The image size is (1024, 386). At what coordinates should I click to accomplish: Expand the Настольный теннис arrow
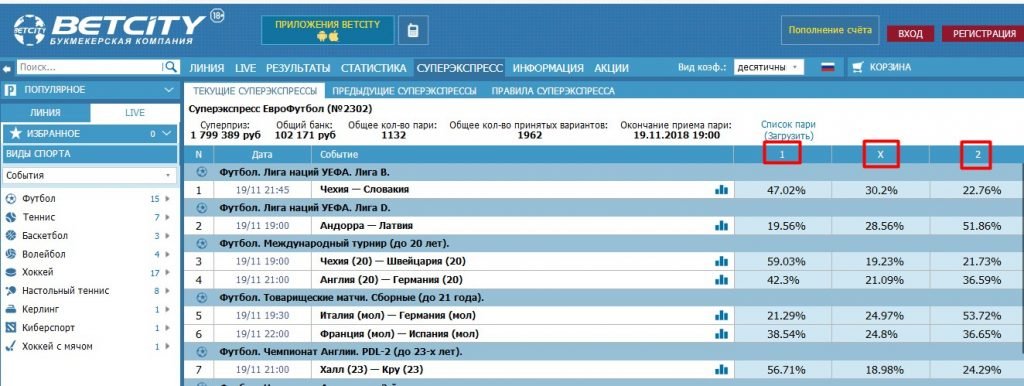168,291
